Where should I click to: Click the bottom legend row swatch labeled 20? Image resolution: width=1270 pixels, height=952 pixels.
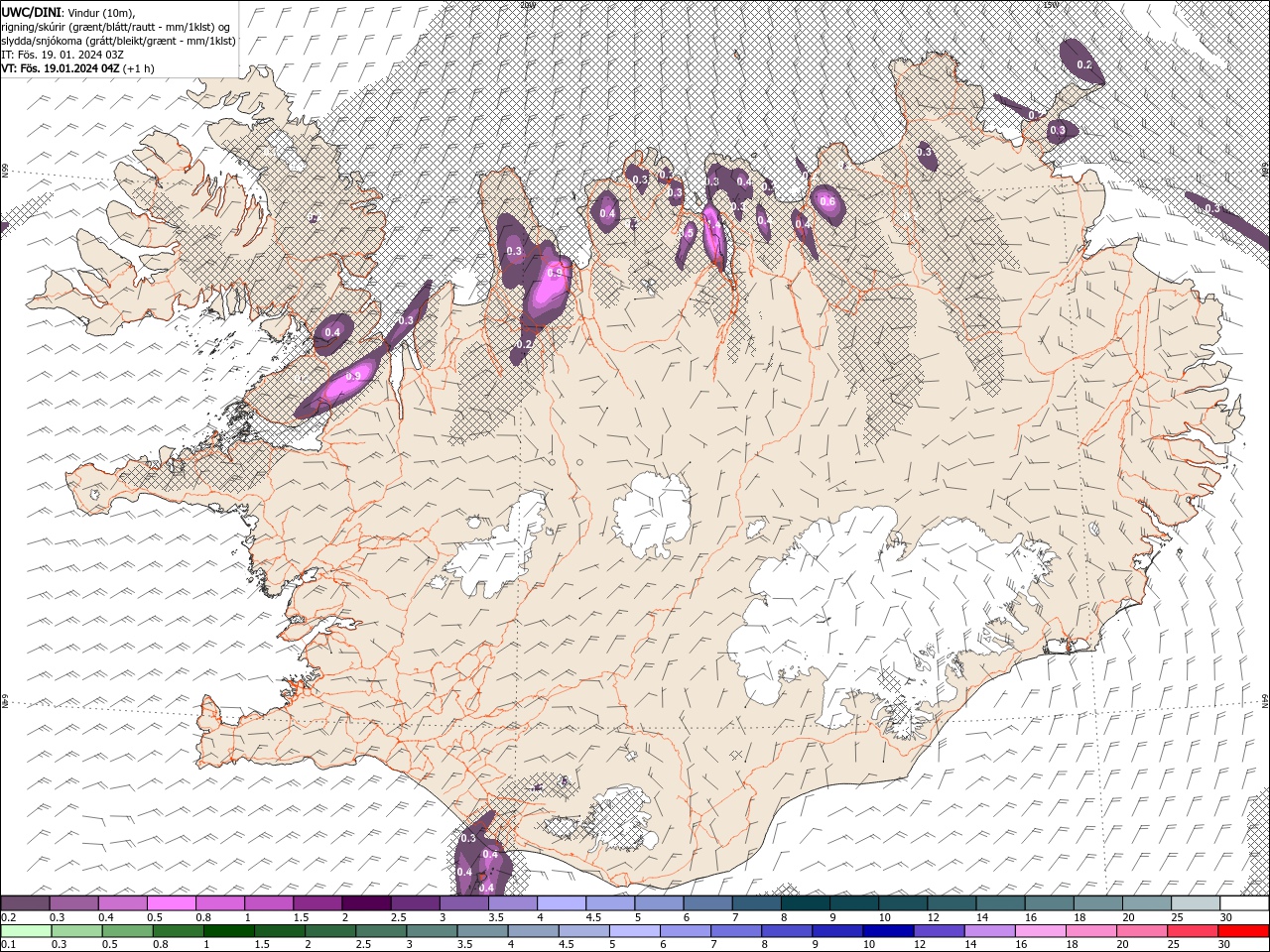[1141, 931]
